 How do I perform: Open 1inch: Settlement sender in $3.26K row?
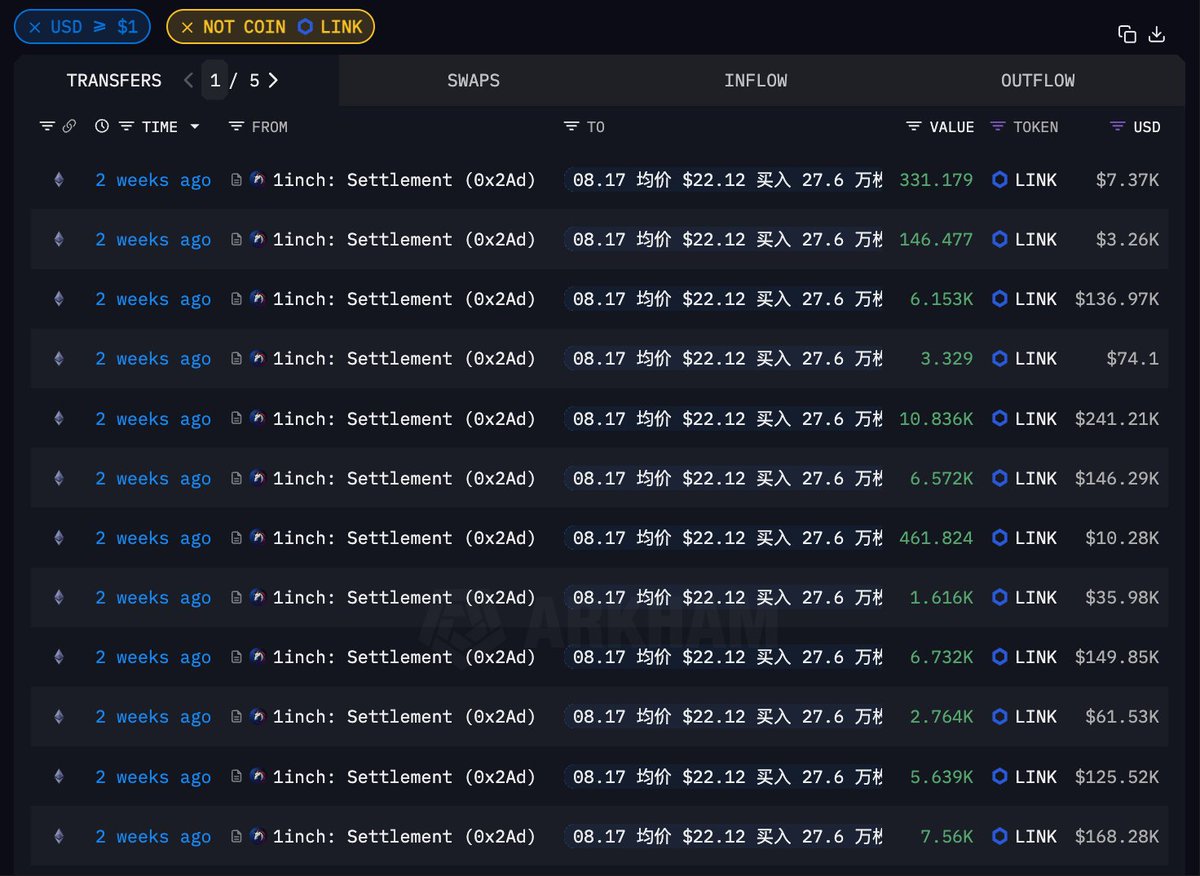[x=404, y=240]
